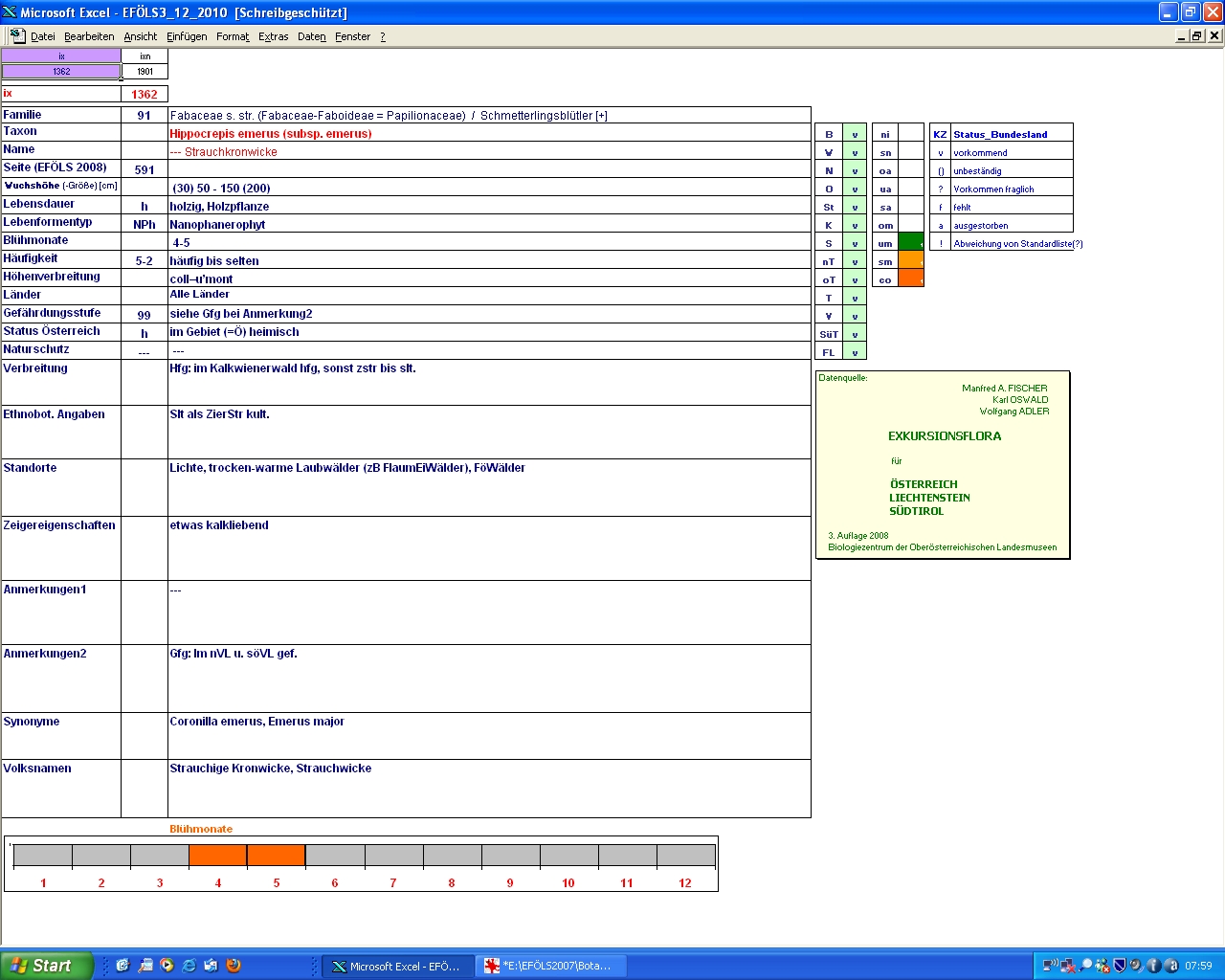This screenshot has width=1225, height=980.
Task: Open the Extras menu
Action: (x=273, y=36)
